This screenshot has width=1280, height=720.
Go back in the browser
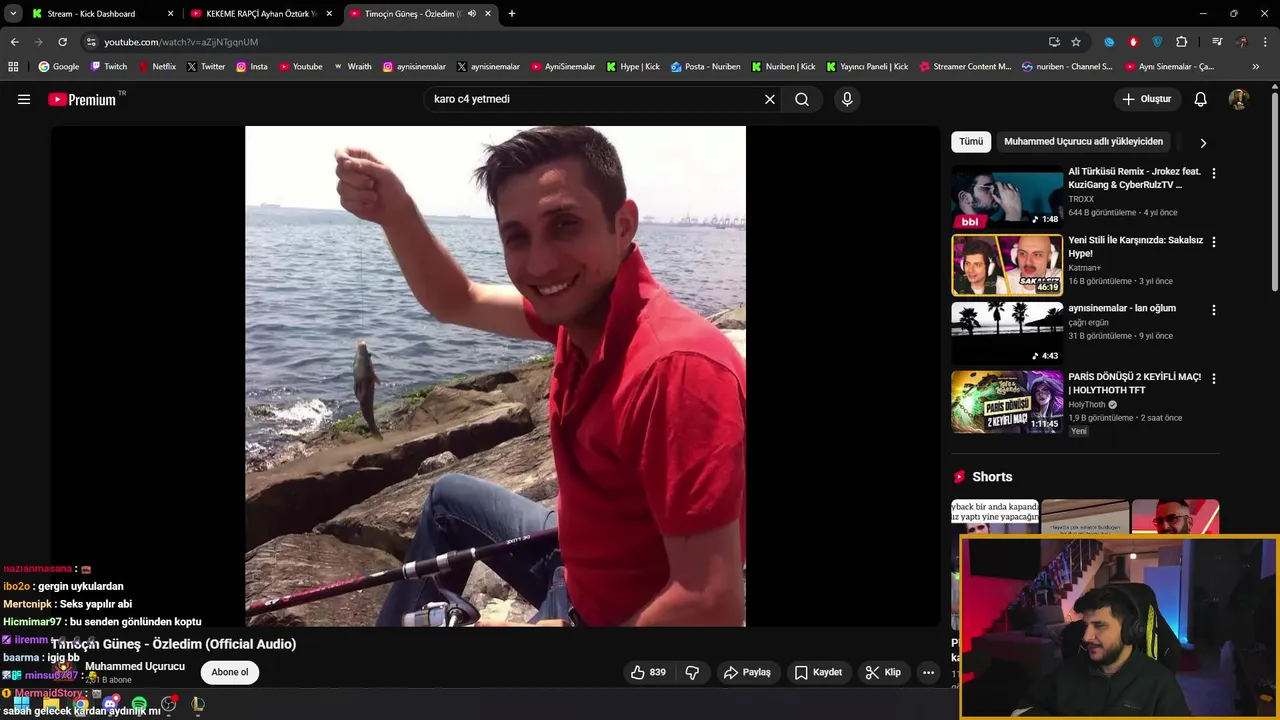point(14,42)
